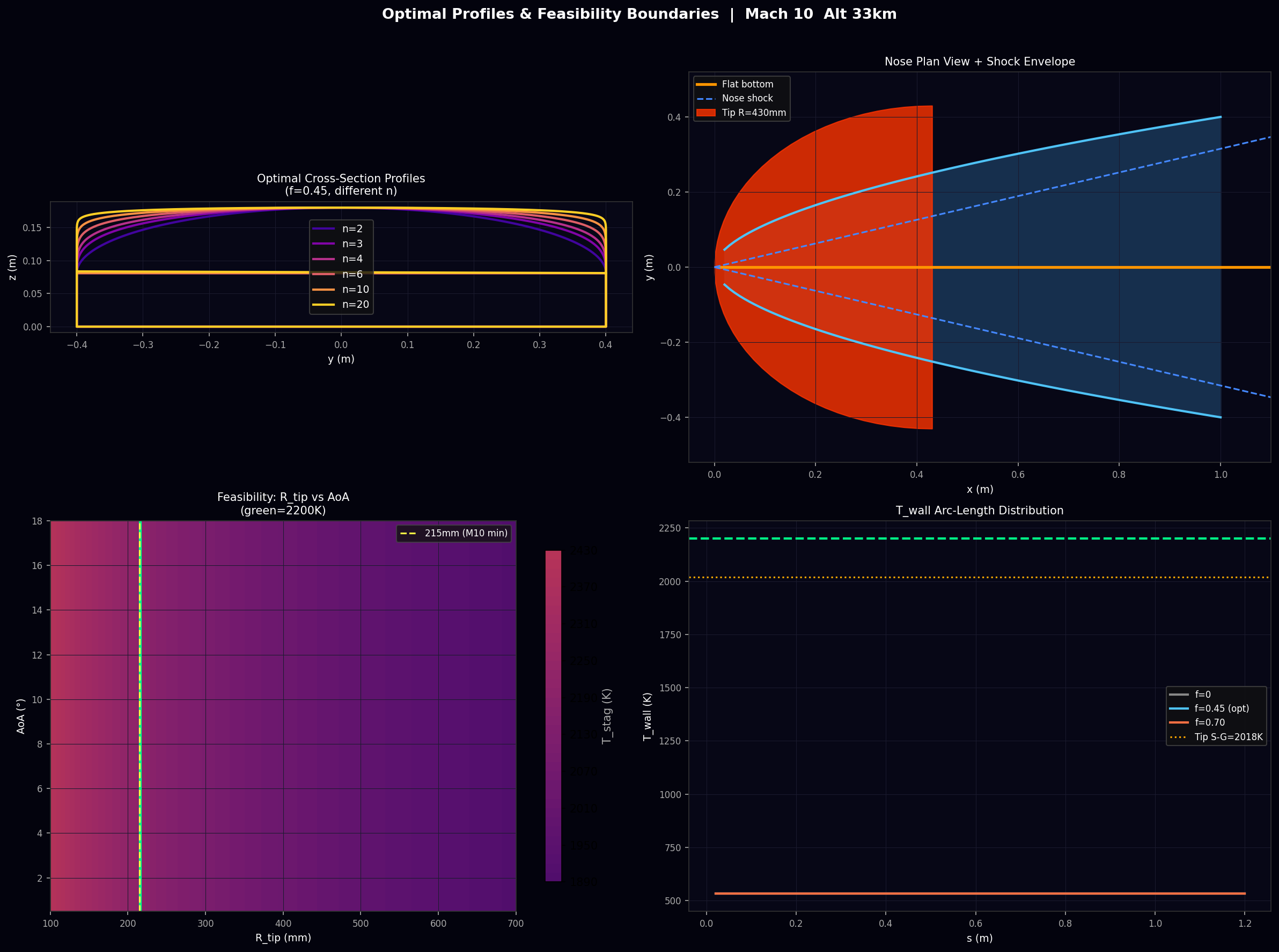Click the green dashed 2200K limit line
The height and width of the screenshot is (952, 1279).
pyautogui.click(x=980, y=538)
